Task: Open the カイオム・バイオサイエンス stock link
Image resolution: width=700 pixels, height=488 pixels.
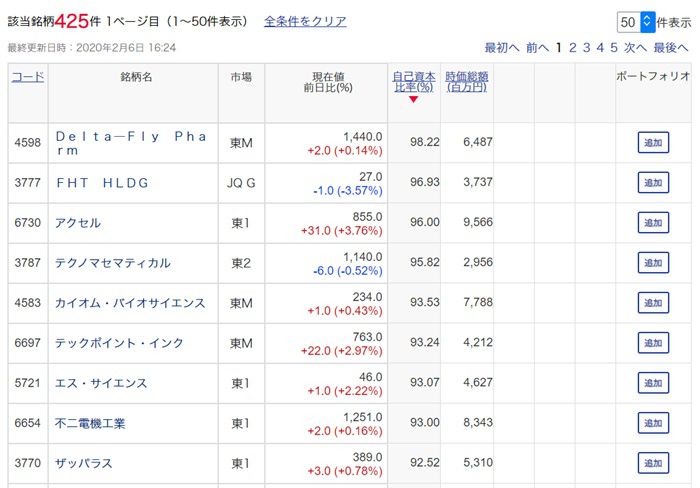Action: tap(130, 303)
